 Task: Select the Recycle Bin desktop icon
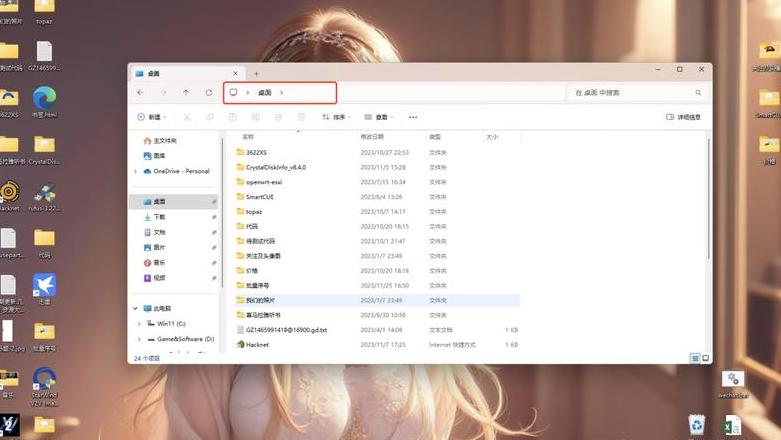(697, 425)
